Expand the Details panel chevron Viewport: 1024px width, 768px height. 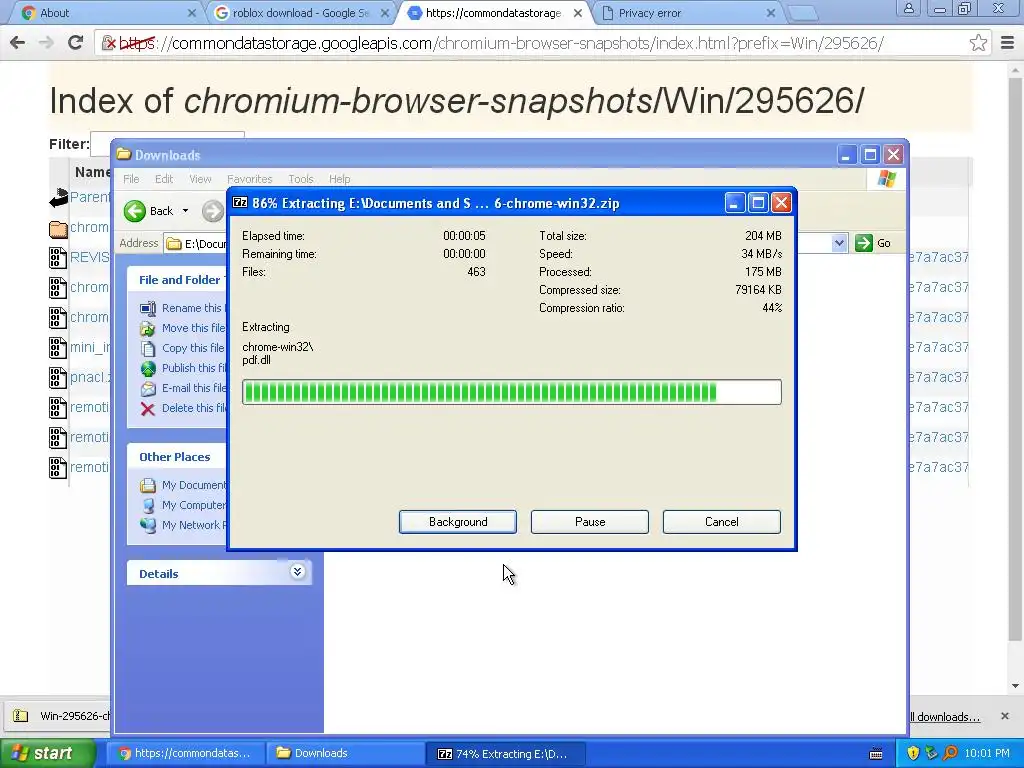pyautogui.click(x=297, y=572)
